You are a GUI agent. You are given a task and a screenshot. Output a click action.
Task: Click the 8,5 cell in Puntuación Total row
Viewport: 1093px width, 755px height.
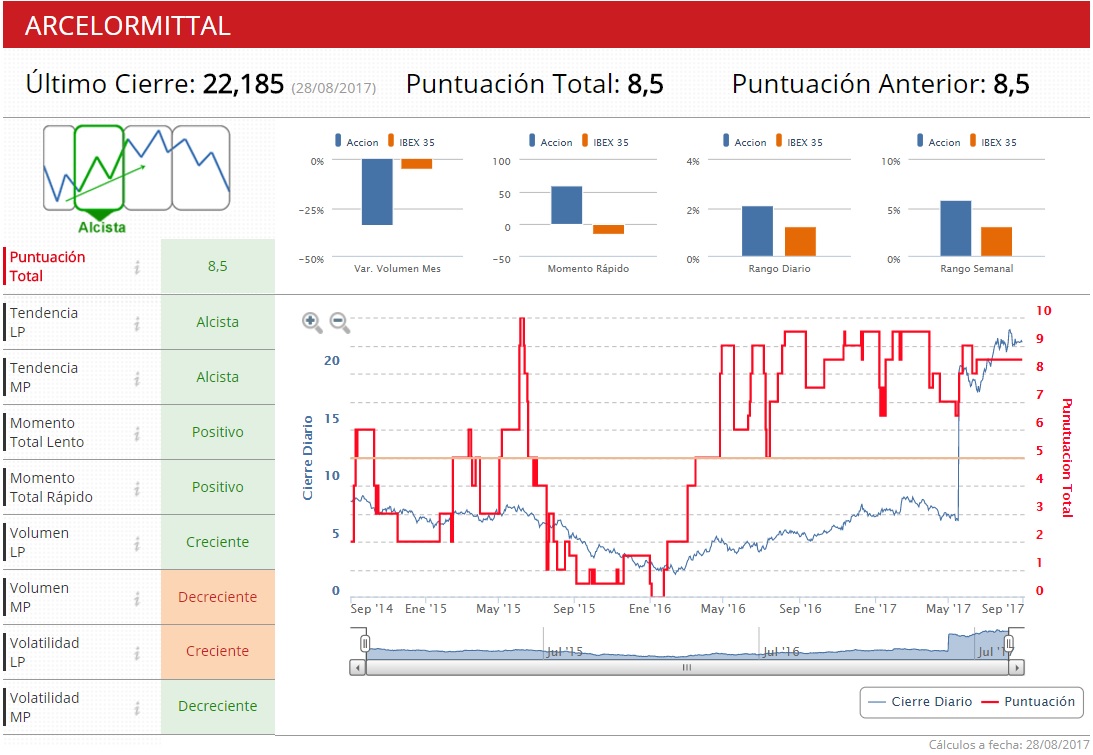pyautogui.click(x=217, y=266)
